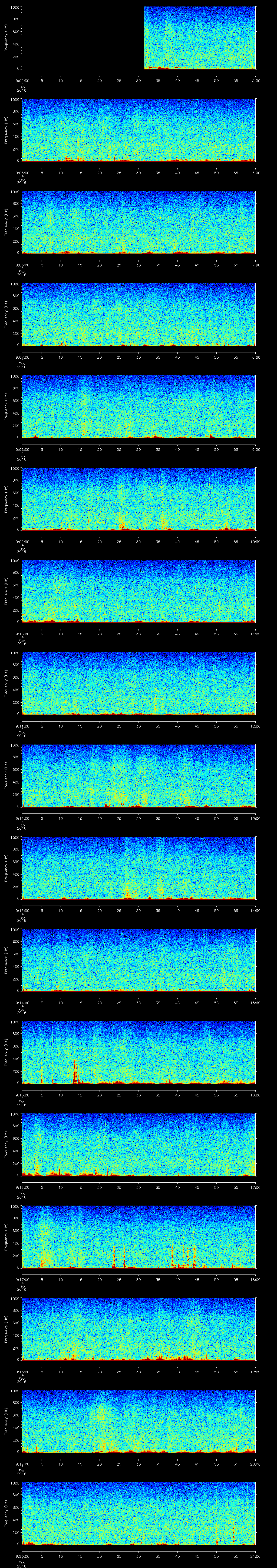Click the 13:00 end-of-axis time label

(x=256, y=818)
